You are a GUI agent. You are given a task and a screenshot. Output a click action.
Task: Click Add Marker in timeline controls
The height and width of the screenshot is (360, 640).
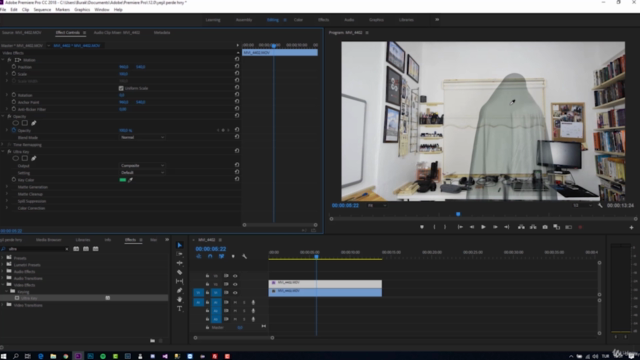coord(233,256)
